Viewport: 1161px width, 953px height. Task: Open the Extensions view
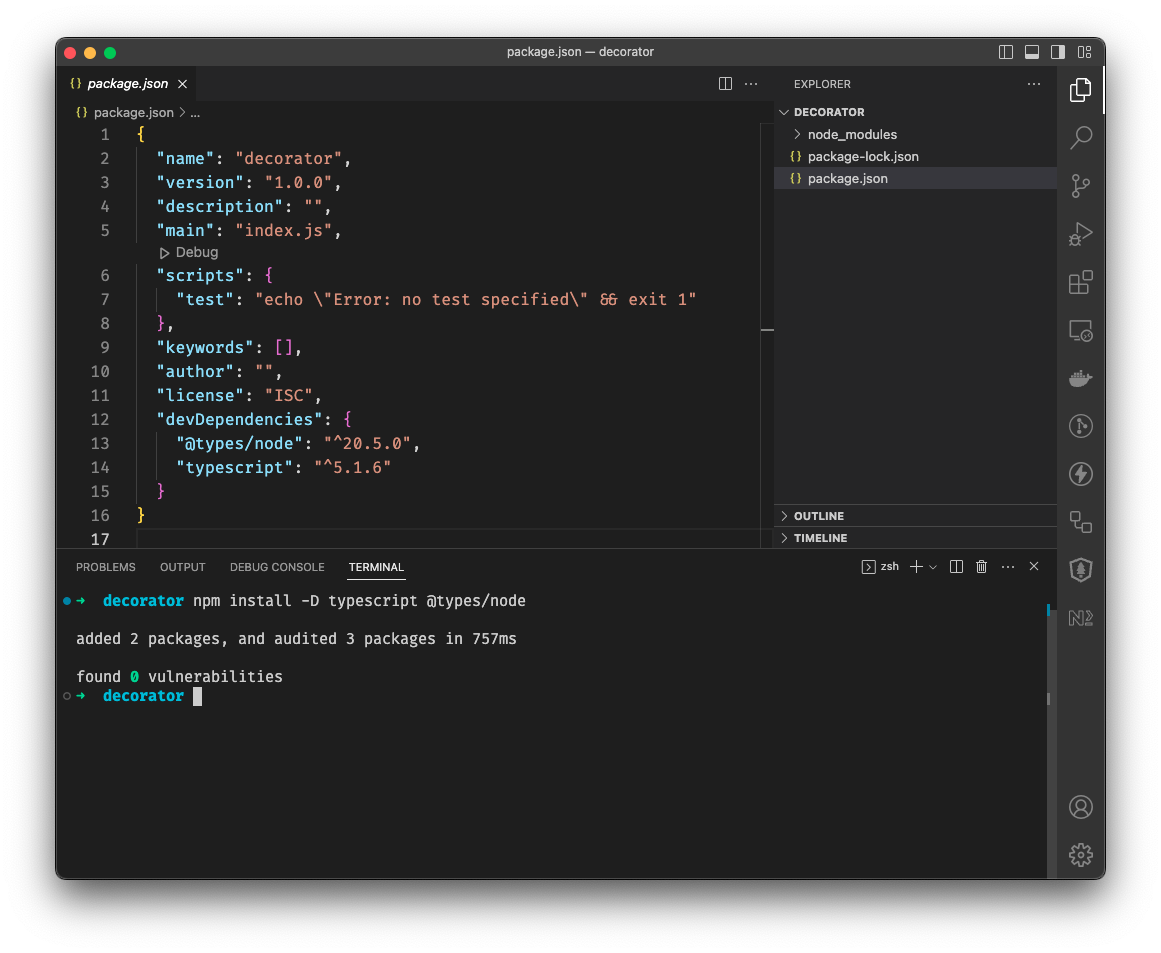pos(1080,282)
